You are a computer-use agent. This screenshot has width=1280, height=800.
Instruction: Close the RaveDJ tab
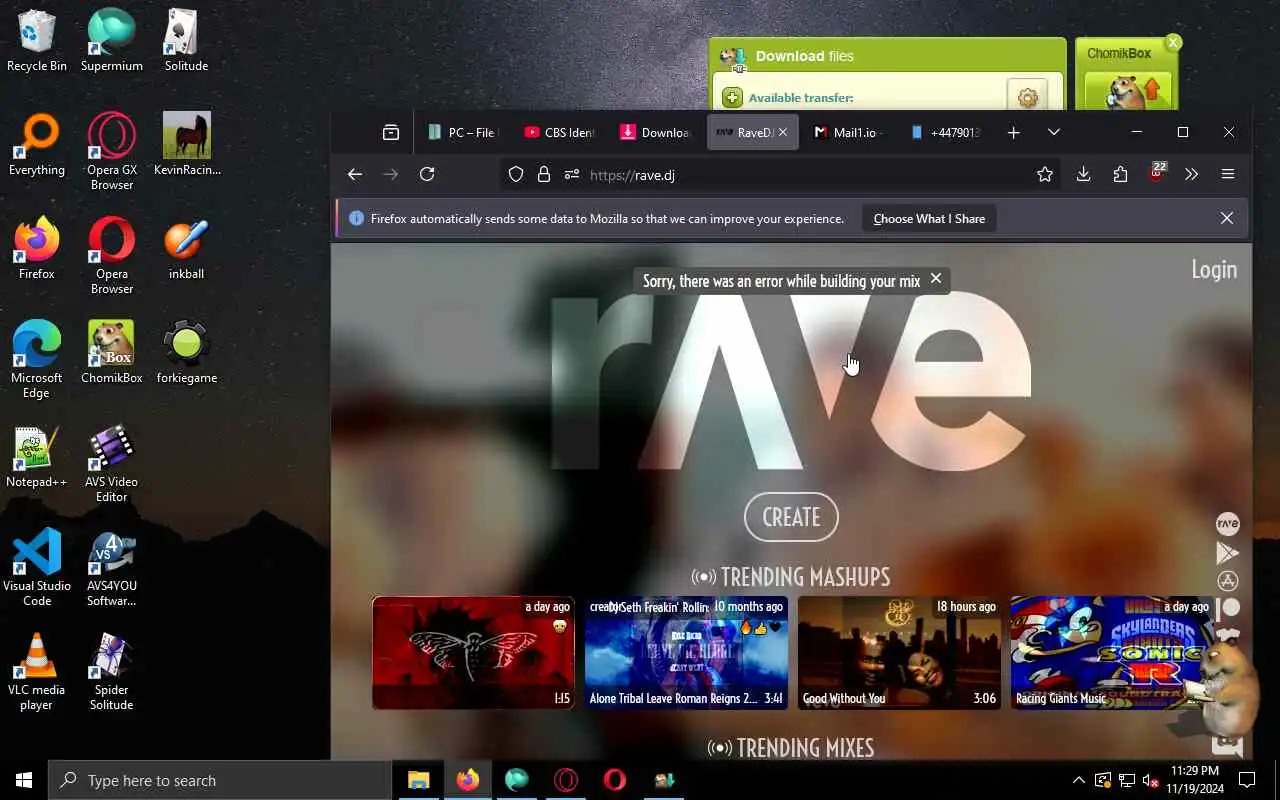click(x=783, y=132)
